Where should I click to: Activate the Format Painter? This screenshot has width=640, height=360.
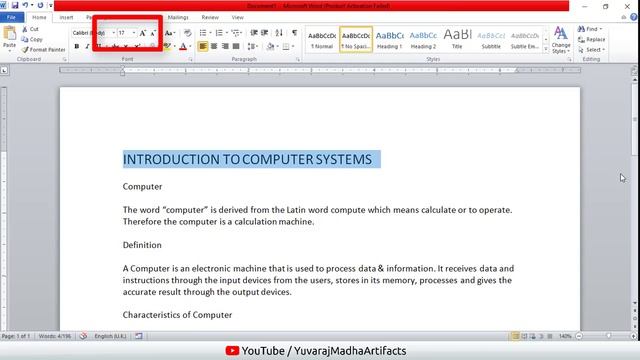click(x=44, y=50)
